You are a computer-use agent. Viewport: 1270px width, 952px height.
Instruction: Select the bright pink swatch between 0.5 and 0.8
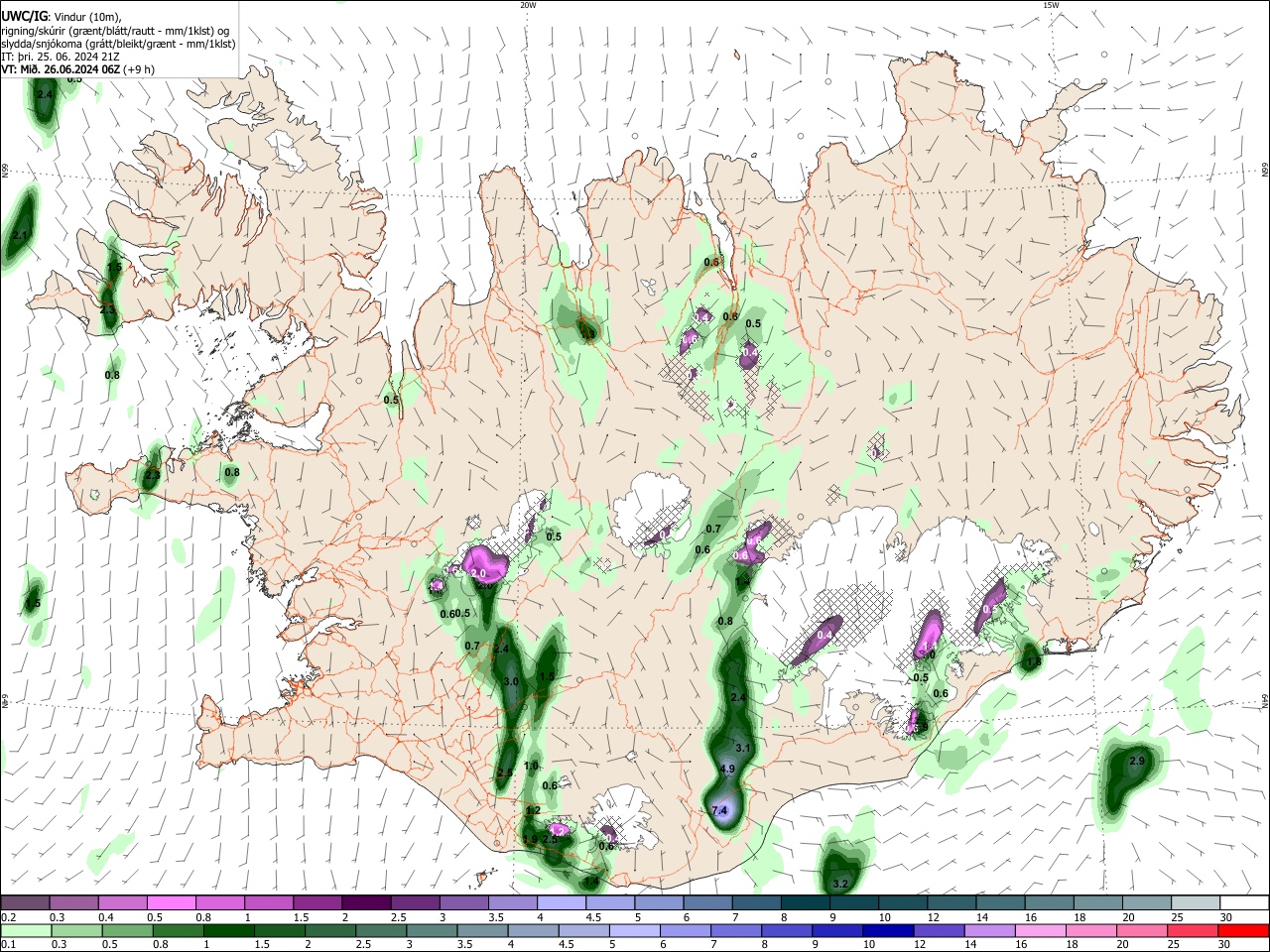[x=172, y=903]
